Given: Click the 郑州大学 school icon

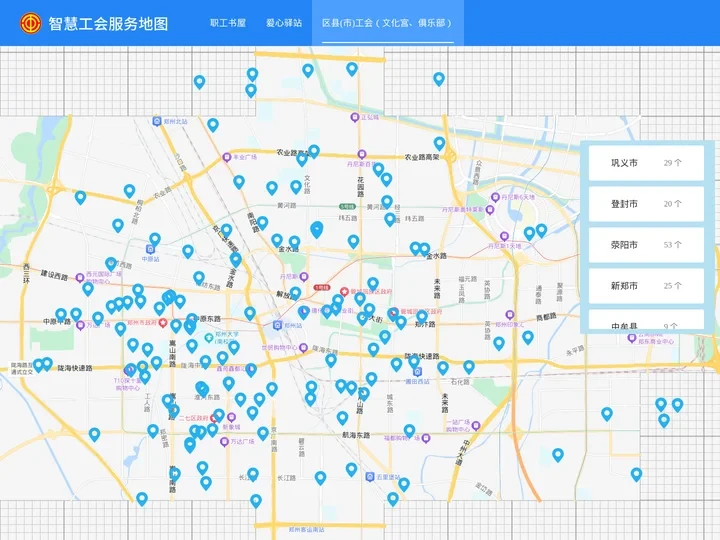Looking at the screenshot, I should pos(208,338).
